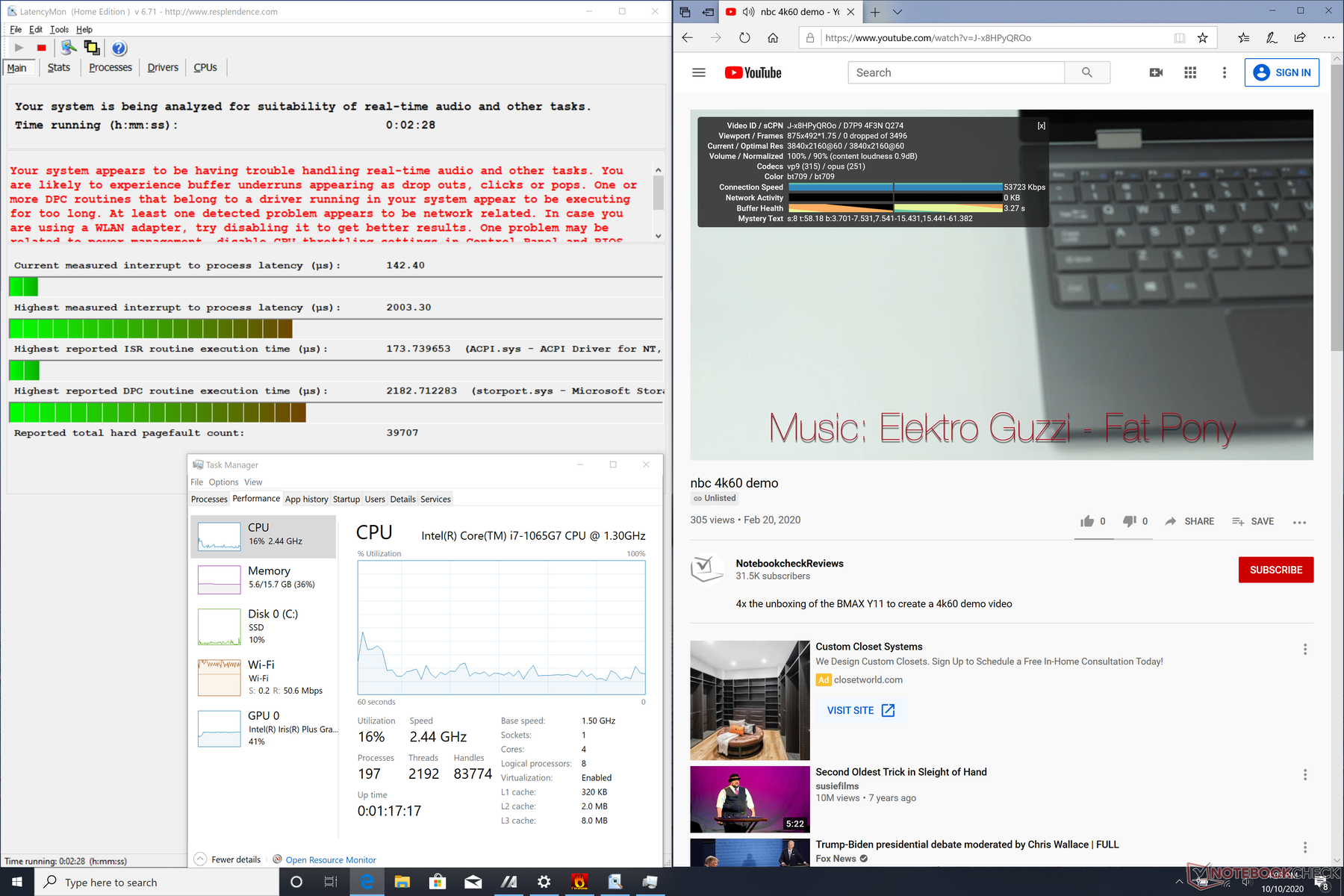This screenshot has width=1344, height=896.
Task: Open Microsoft Store from taskbar
Action: click(x=438, y=882)
